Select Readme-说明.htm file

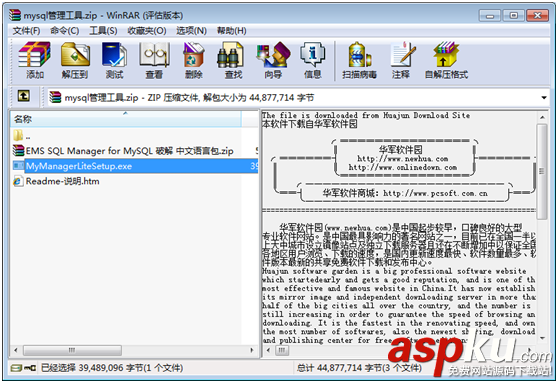click(56, 181)
